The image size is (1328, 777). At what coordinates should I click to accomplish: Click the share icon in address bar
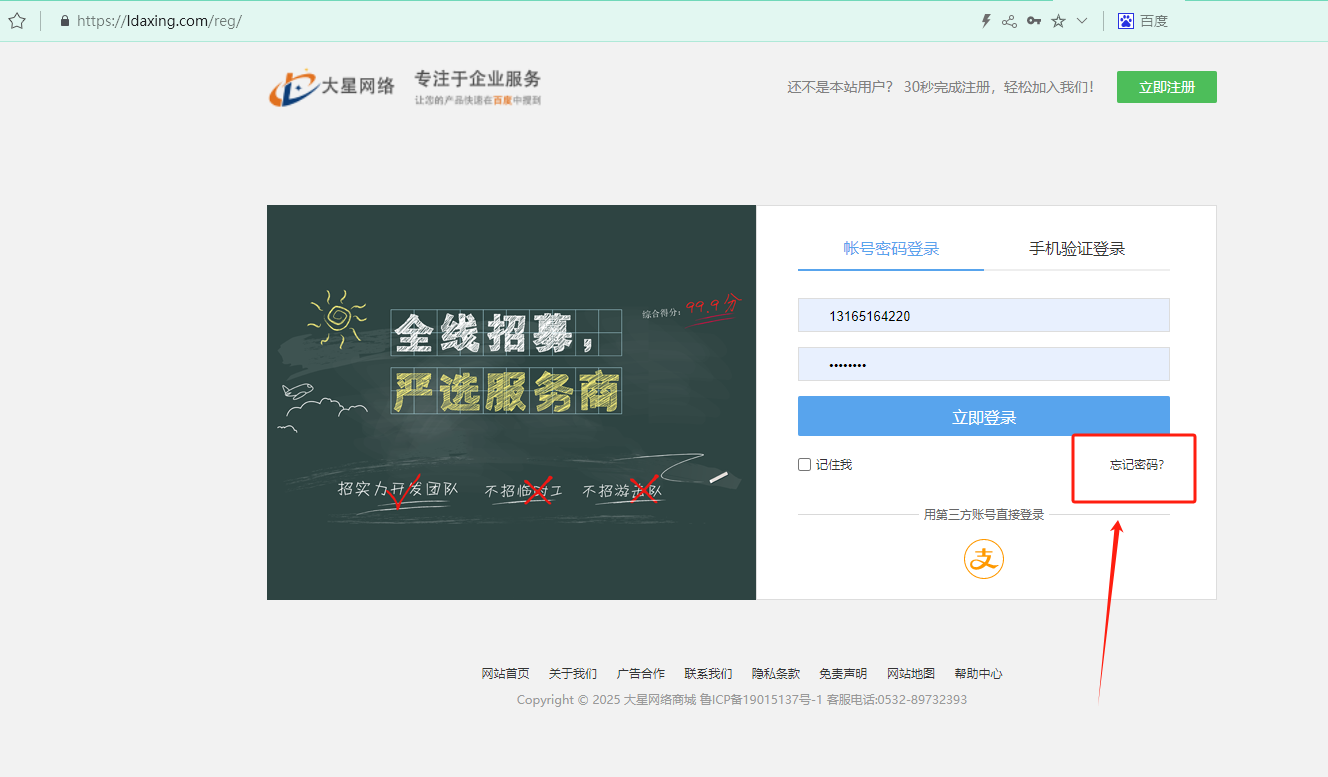(x=1009, y=21)
